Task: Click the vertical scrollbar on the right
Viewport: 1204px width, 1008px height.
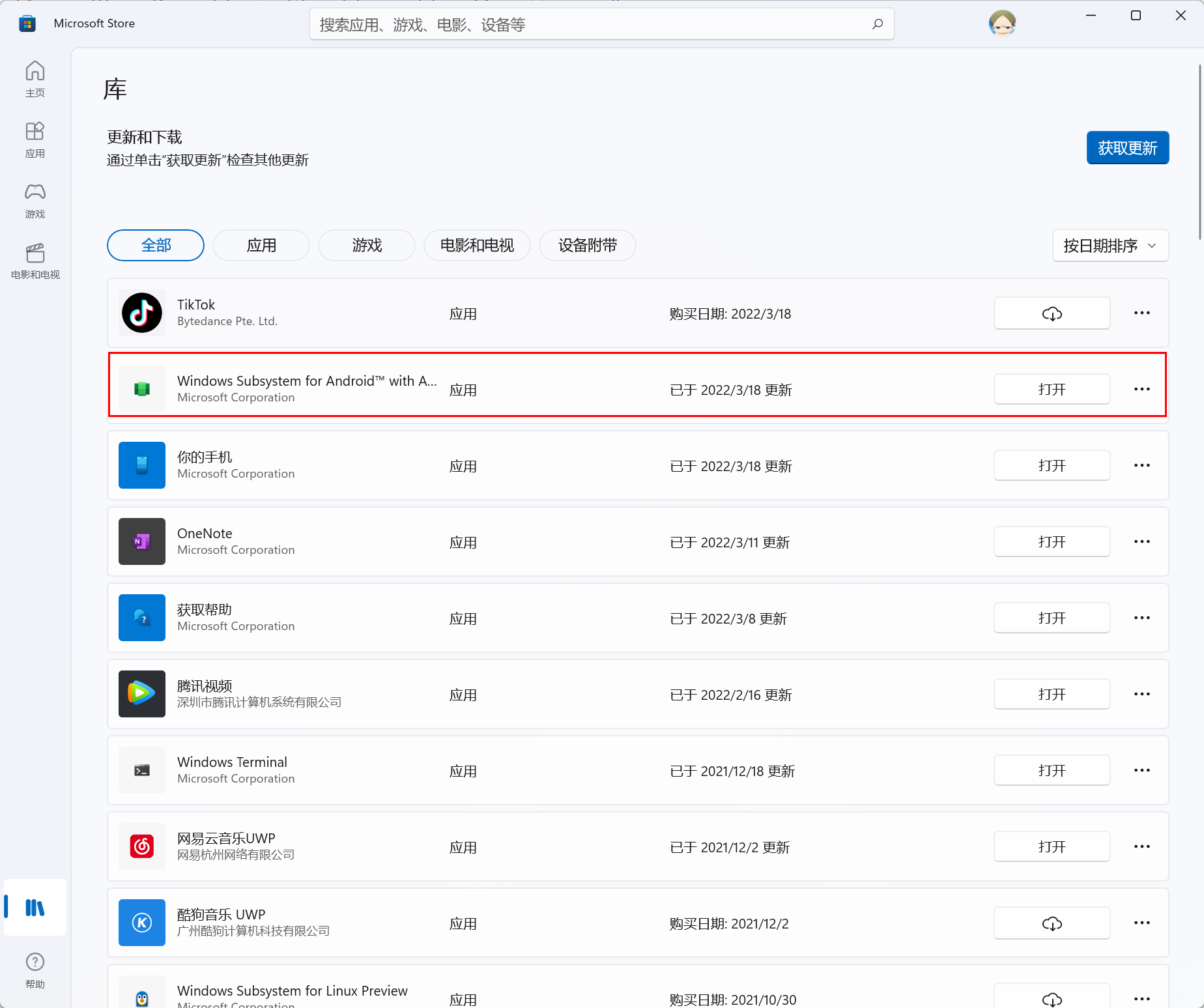Action: [1199, 152]
